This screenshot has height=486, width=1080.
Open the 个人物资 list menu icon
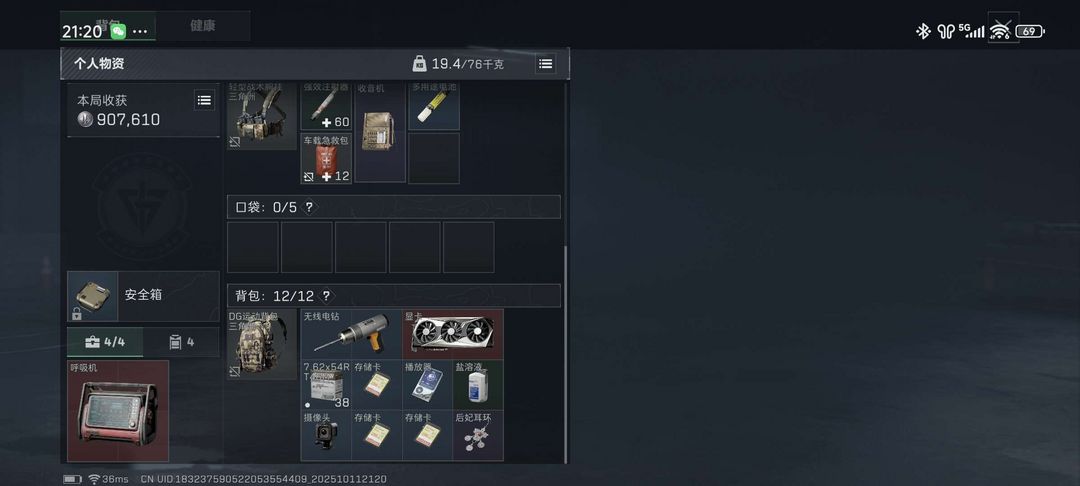point(546,64)
